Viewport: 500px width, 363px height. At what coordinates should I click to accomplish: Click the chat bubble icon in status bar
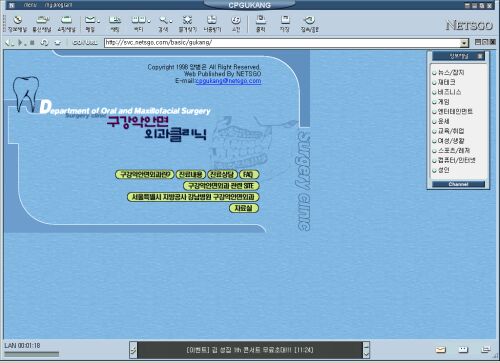click(463, 350)
